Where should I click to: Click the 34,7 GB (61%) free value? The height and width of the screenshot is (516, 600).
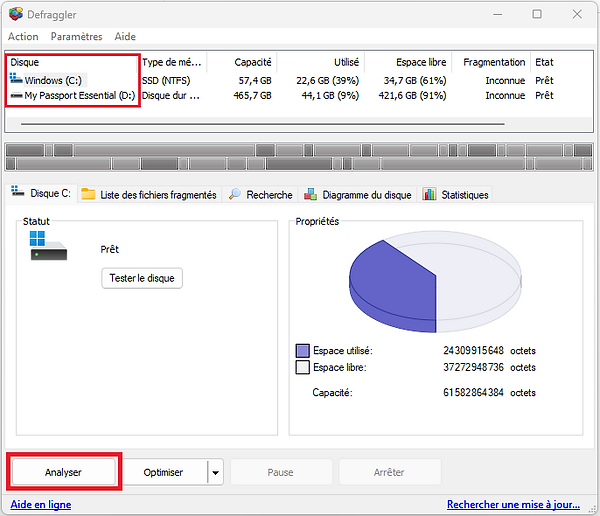pyautogui.click(x=415, y=80)
